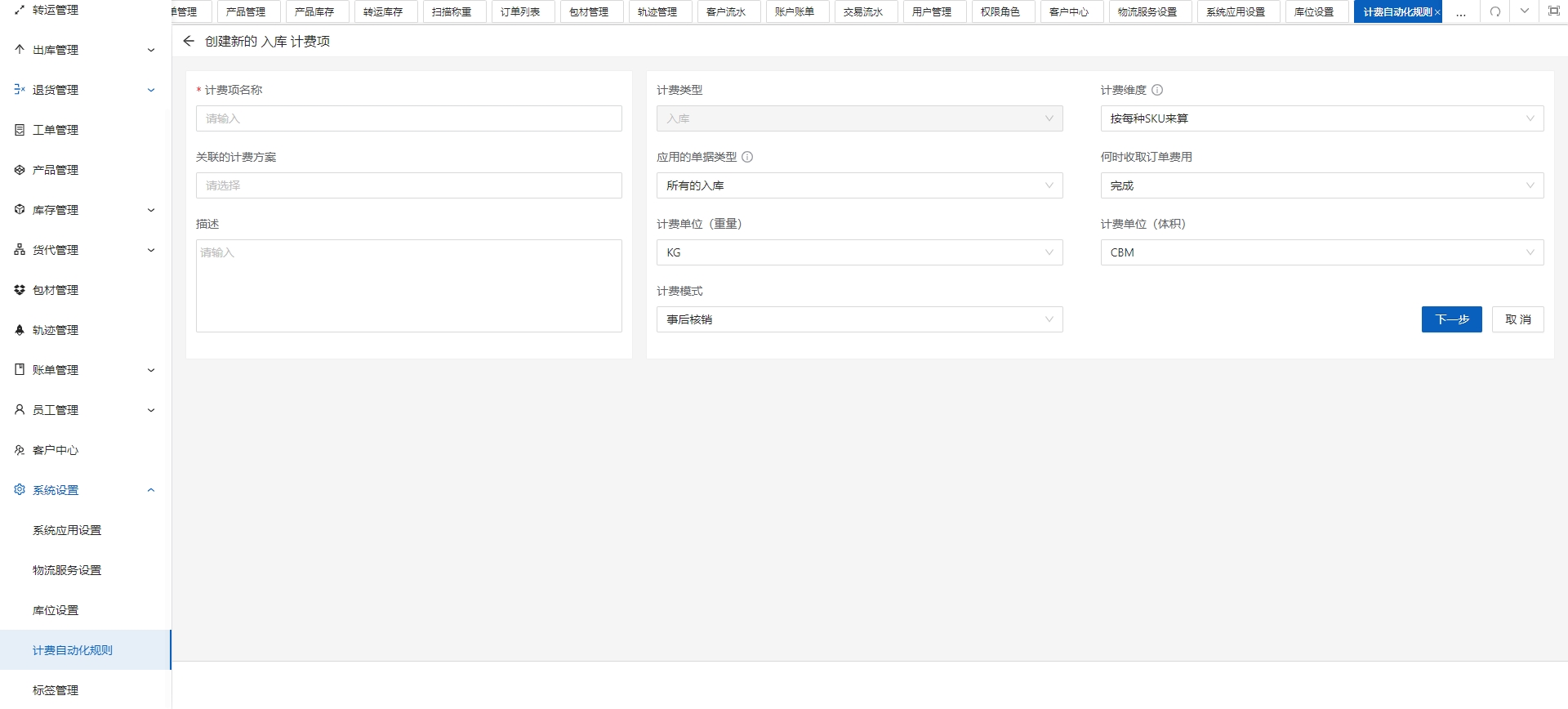The width and height of the screenshot is (1568, 709).
Task: Open the 计费单位（体积）dropdown showing CBM
Action: pyautogui.click(x=1321, y=252)
